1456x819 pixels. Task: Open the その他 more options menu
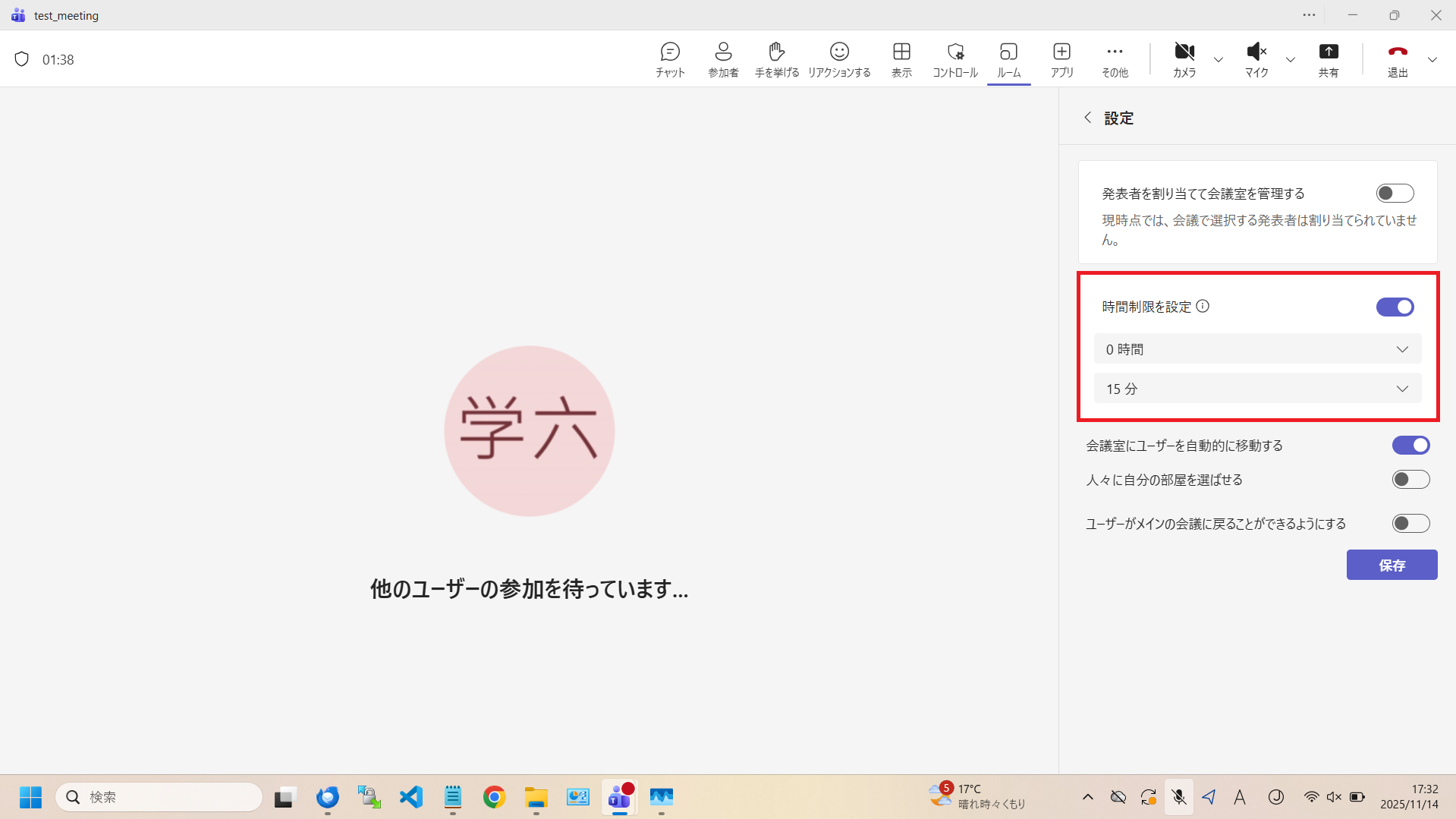click(x=1115, y=59)
